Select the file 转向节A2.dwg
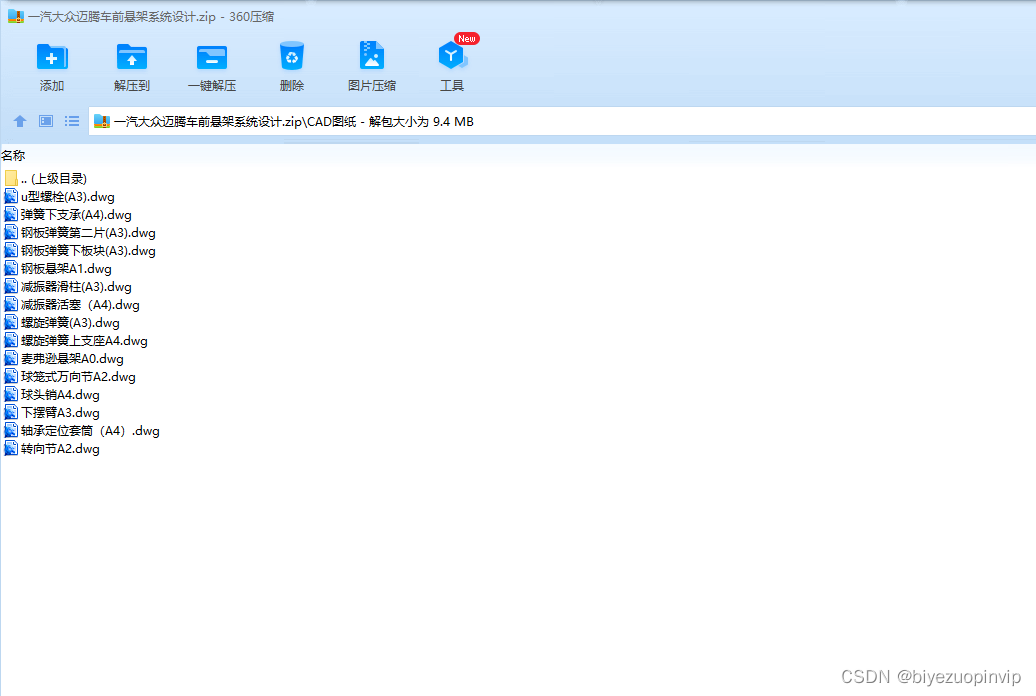This screenshot has height=696, width=1036. coord(60,449)
